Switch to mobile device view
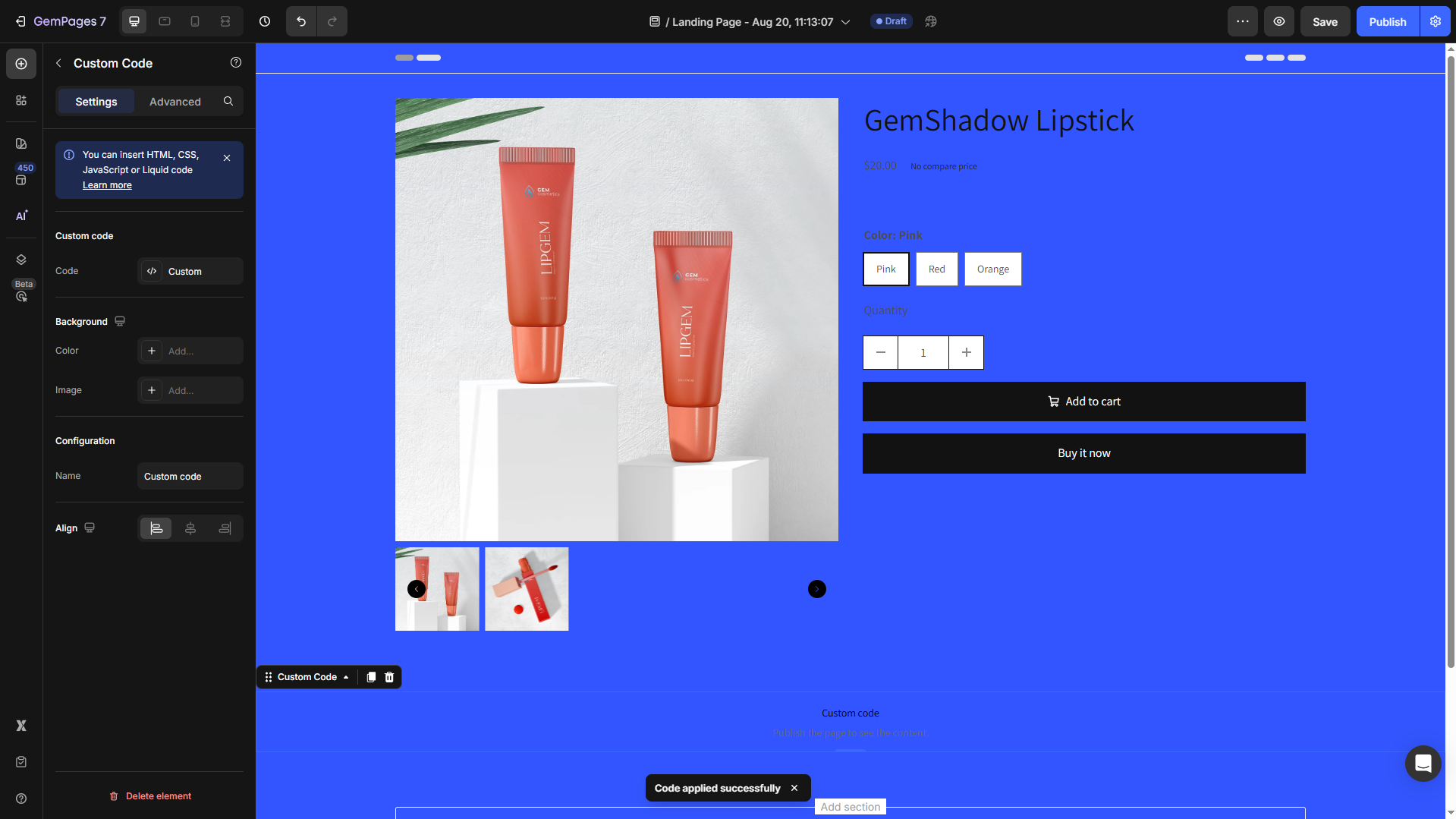The height and width of the screenshot is (819, 1456). [x=195, y=21]
